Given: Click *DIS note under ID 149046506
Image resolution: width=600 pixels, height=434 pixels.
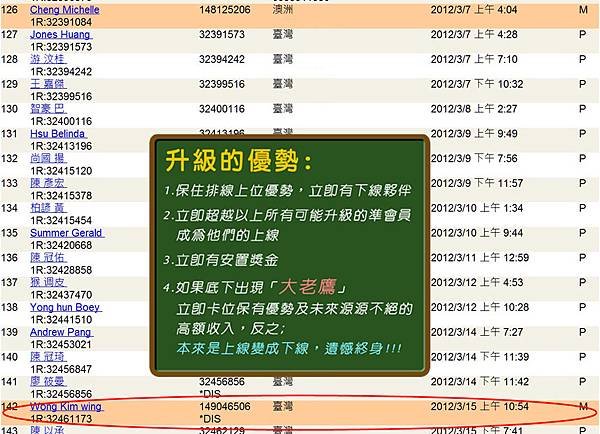Looking at the screenshot, I should click(210, 419).
